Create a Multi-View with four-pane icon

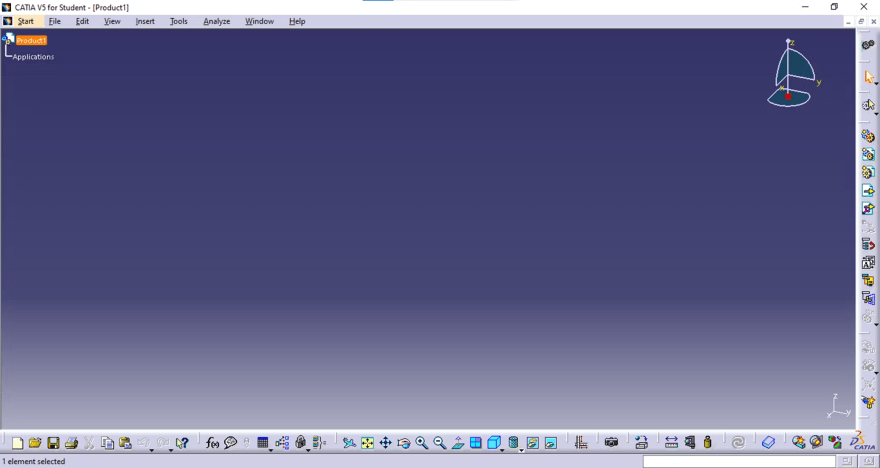tap(476, 443)
